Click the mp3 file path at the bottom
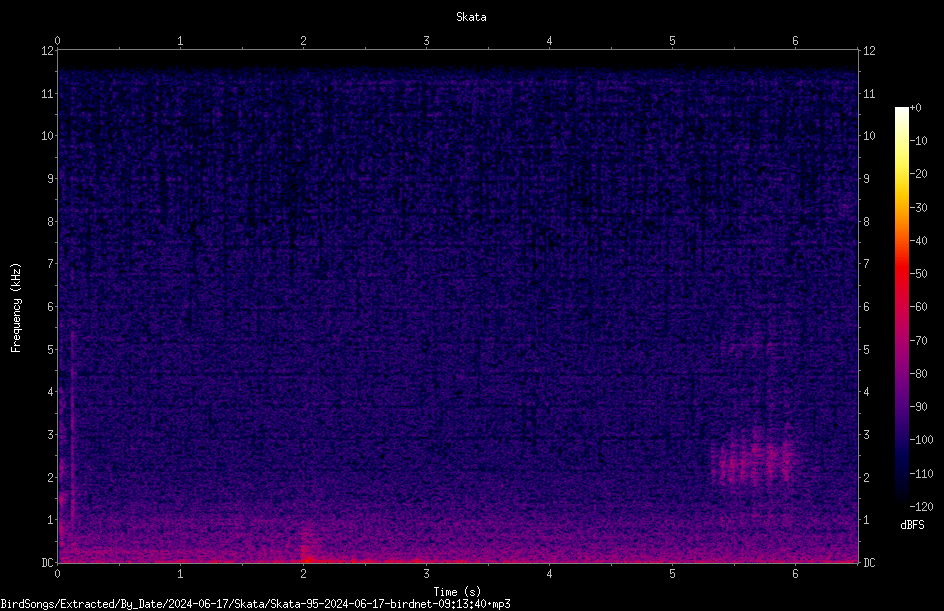 click(255, 604)
